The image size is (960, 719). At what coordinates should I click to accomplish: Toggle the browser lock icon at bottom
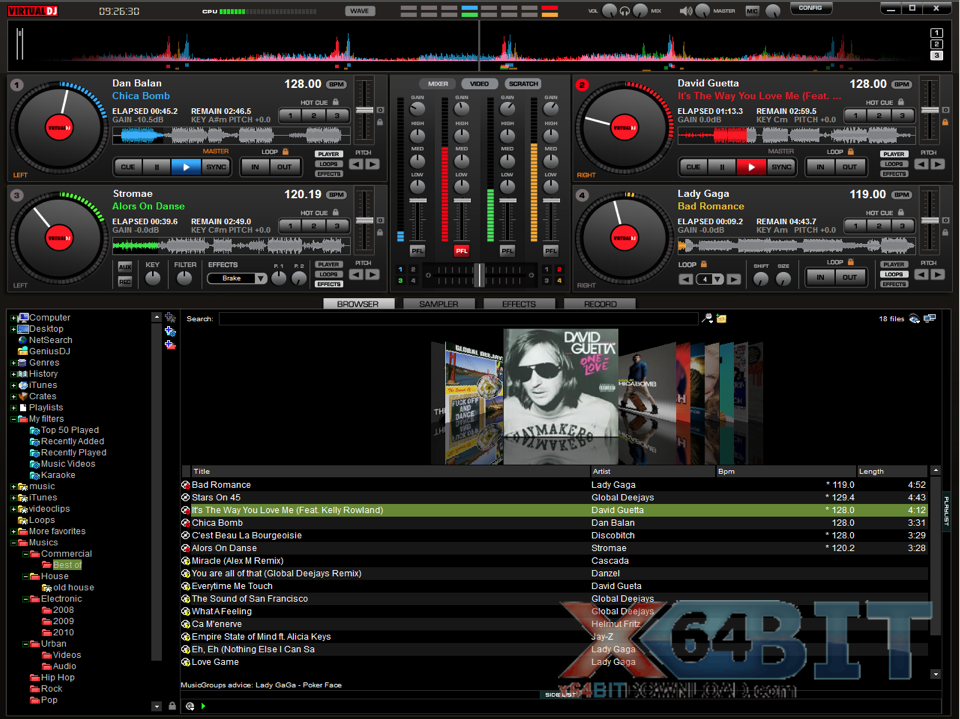coord(172,706)
